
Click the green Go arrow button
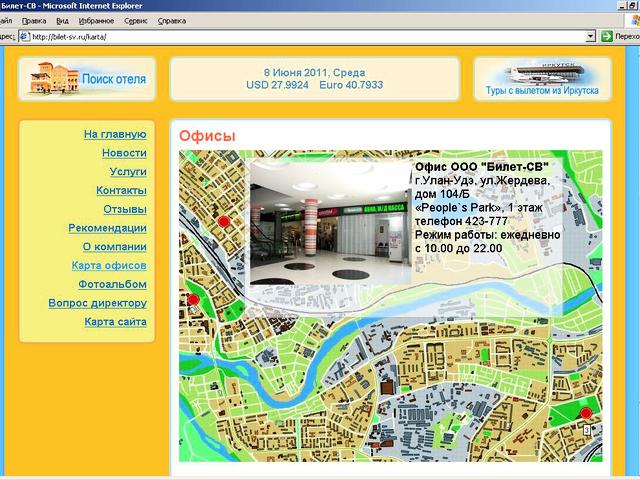coord(607,36)
